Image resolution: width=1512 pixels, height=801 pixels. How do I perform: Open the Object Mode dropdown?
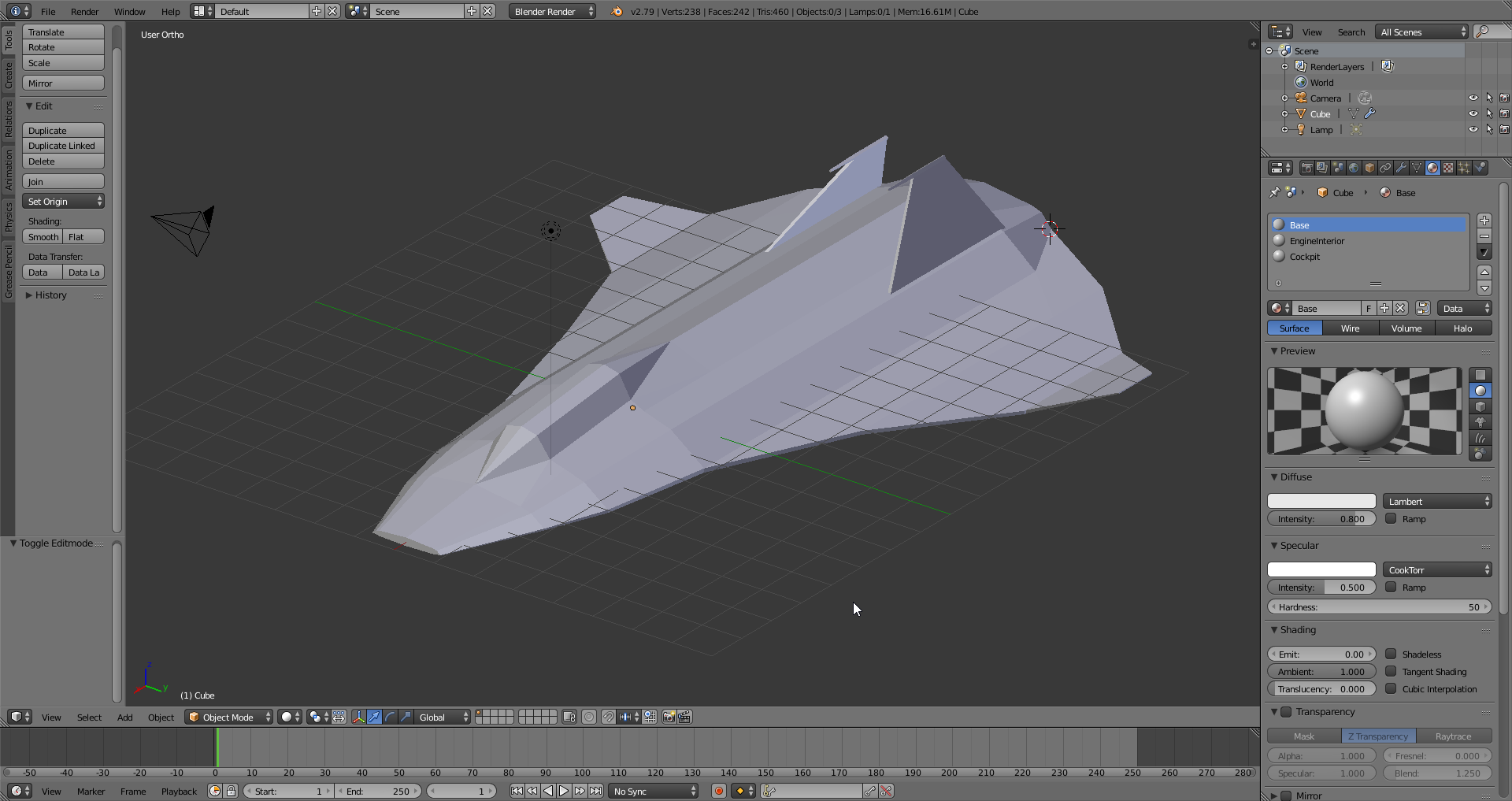click(229, 717)
